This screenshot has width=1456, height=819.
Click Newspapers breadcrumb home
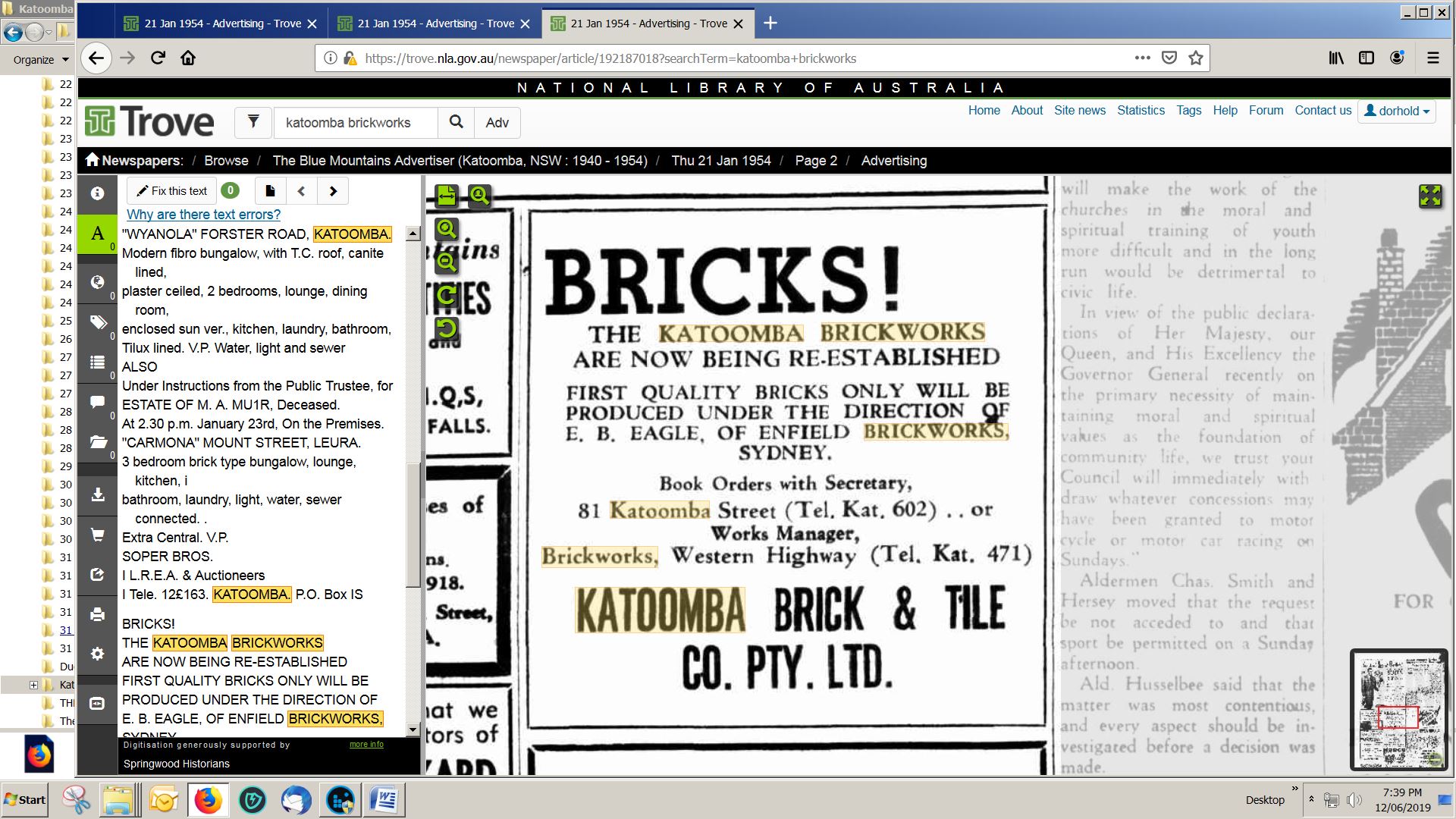point(134,161)
